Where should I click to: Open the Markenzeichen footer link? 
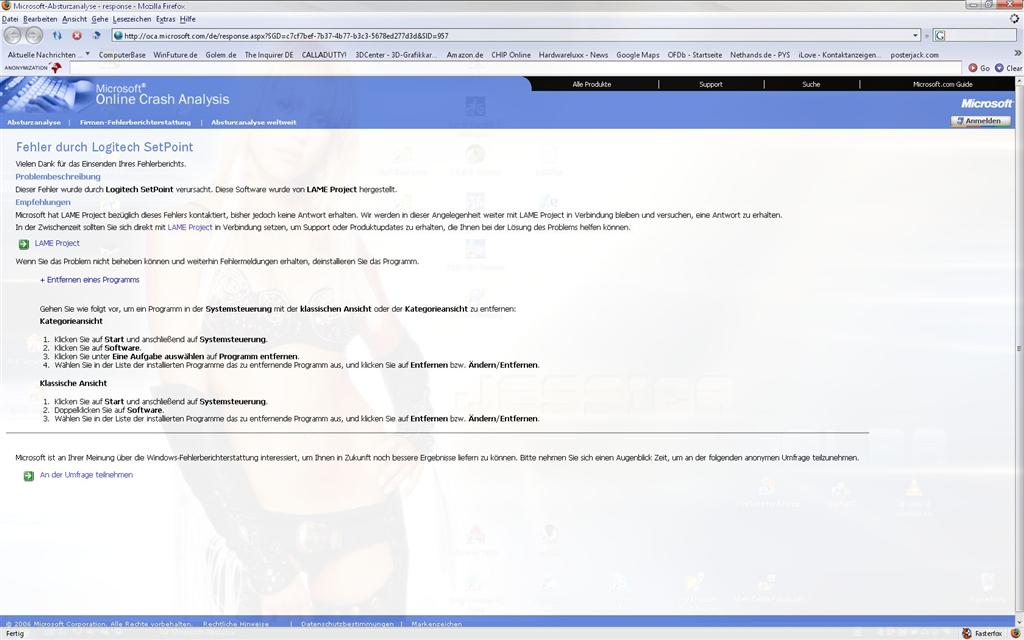coord(437,624)
